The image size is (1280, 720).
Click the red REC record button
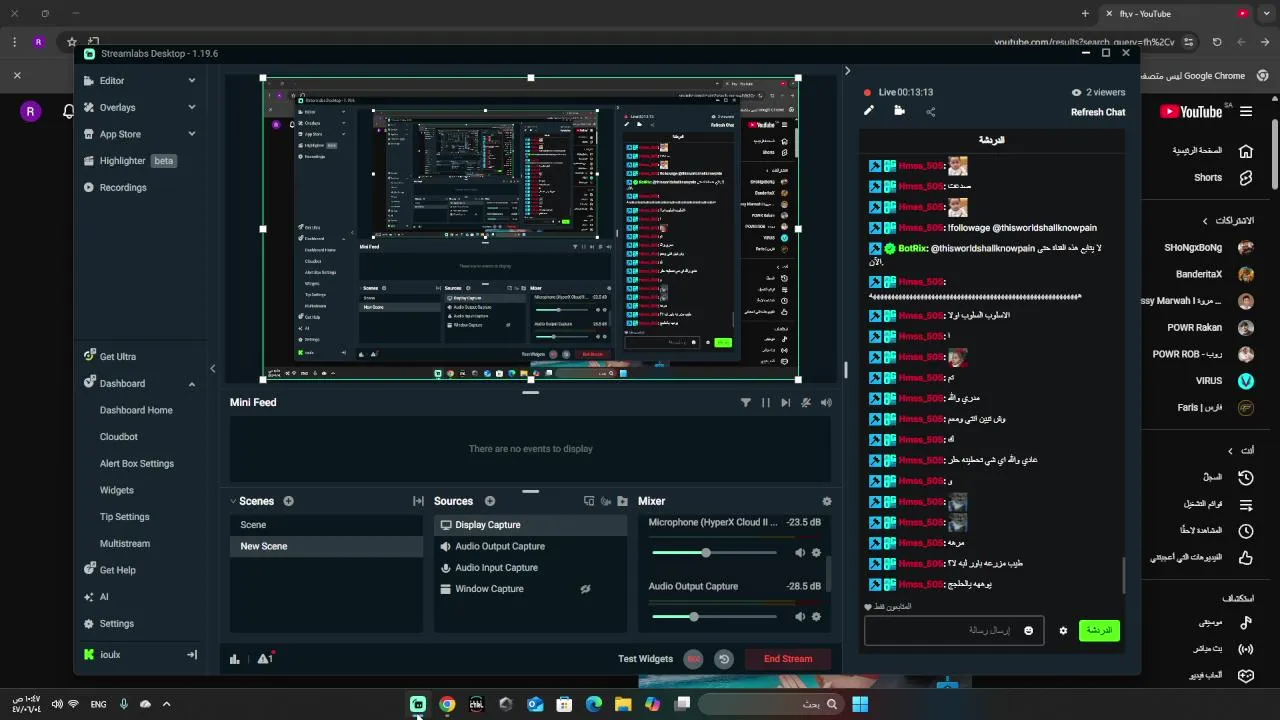(693, 659)
